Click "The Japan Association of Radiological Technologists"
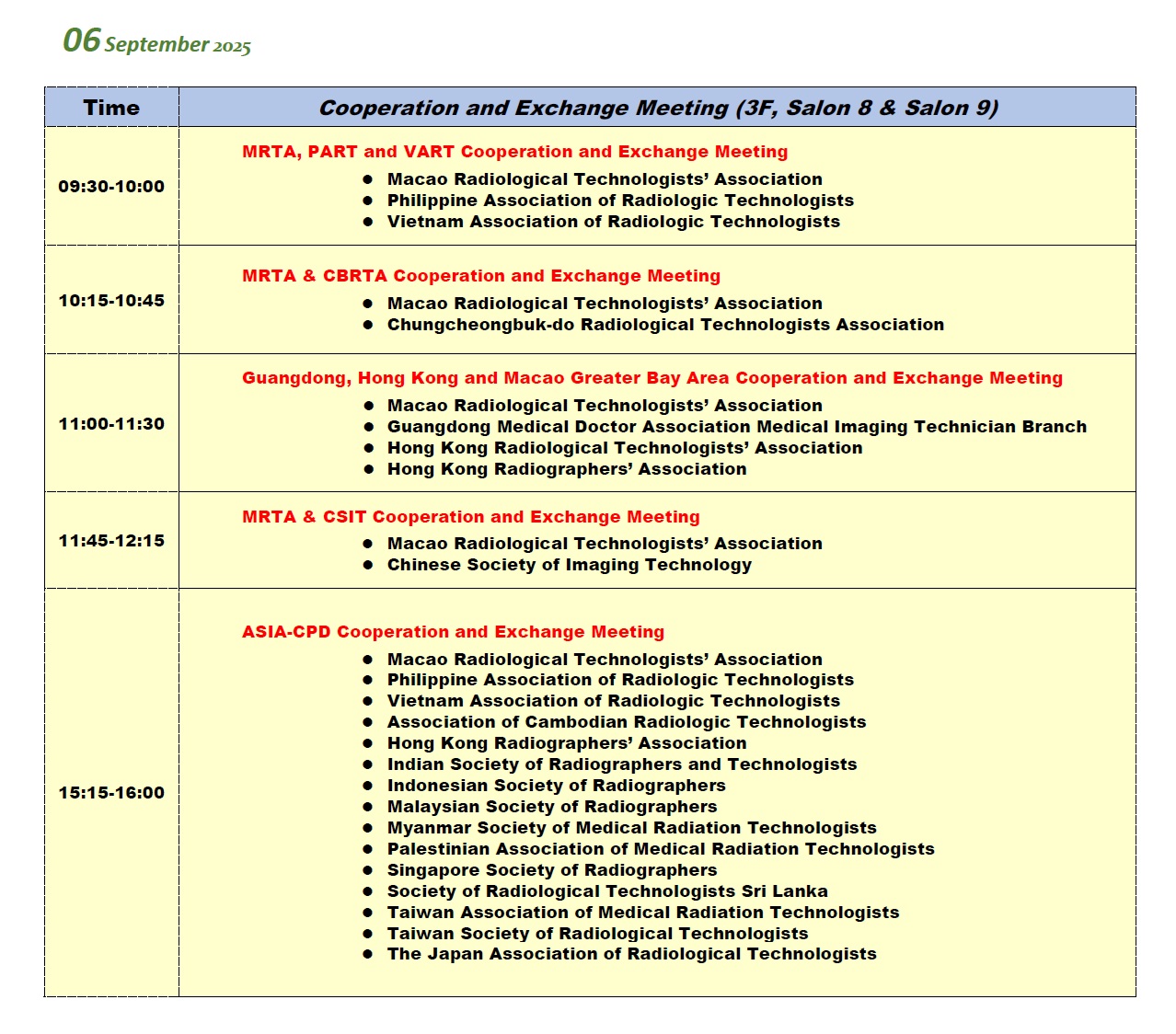The image size is (1176, 1034). point(632,954)
